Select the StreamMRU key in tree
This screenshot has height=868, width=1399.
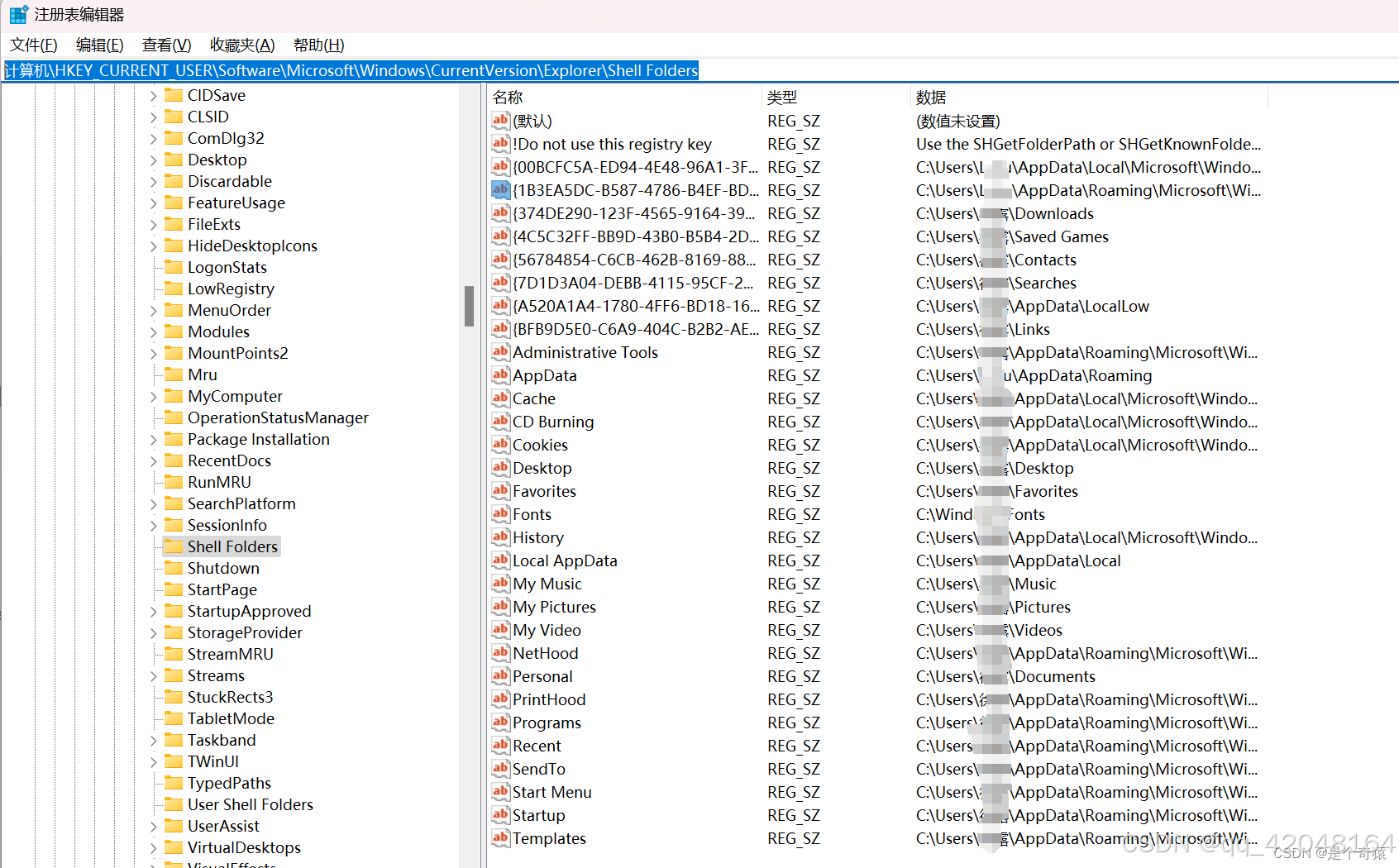pyautogui.click(x=230, y=654)
